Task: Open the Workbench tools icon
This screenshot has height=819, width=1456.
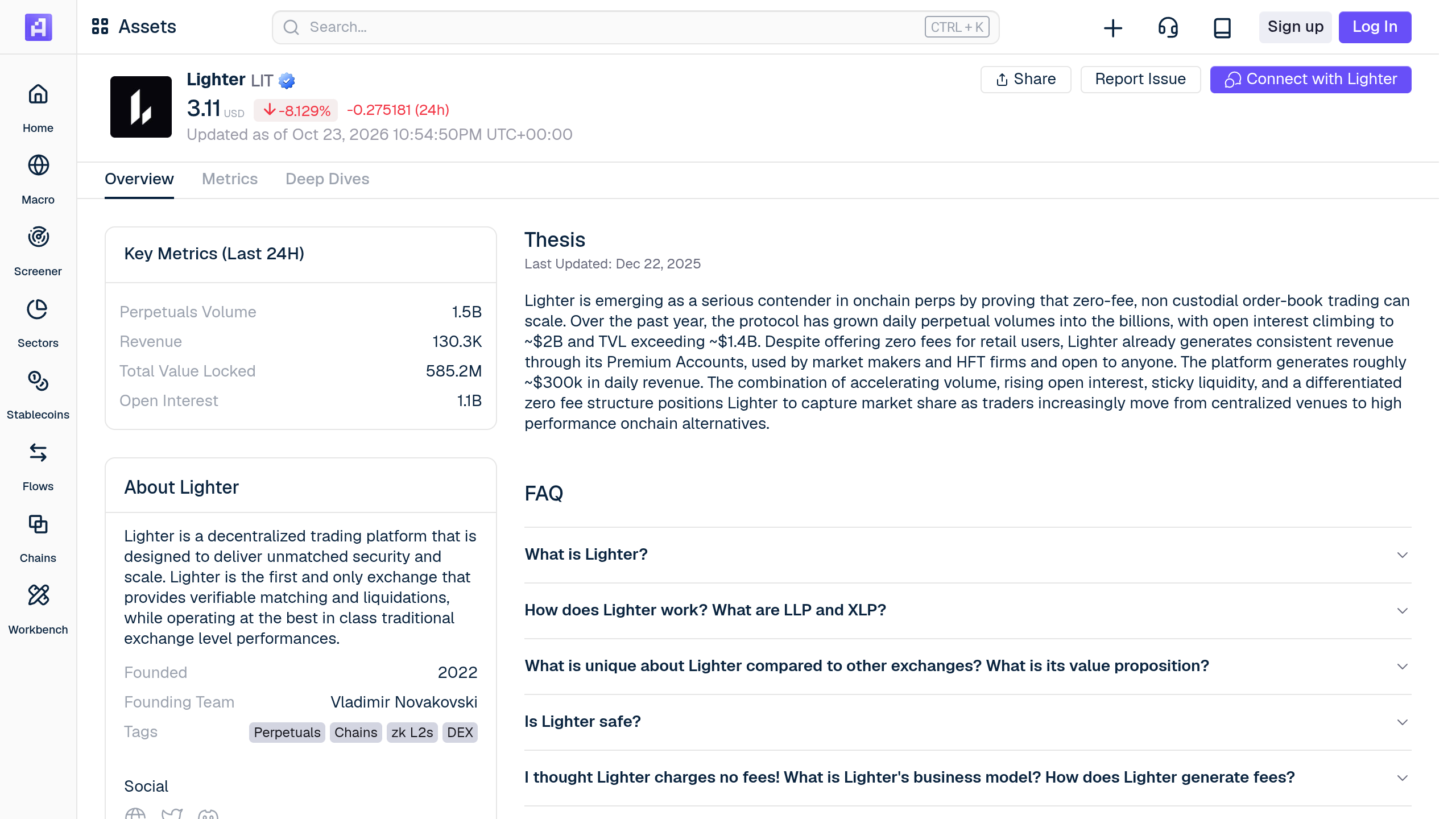Action: point(38,595)
